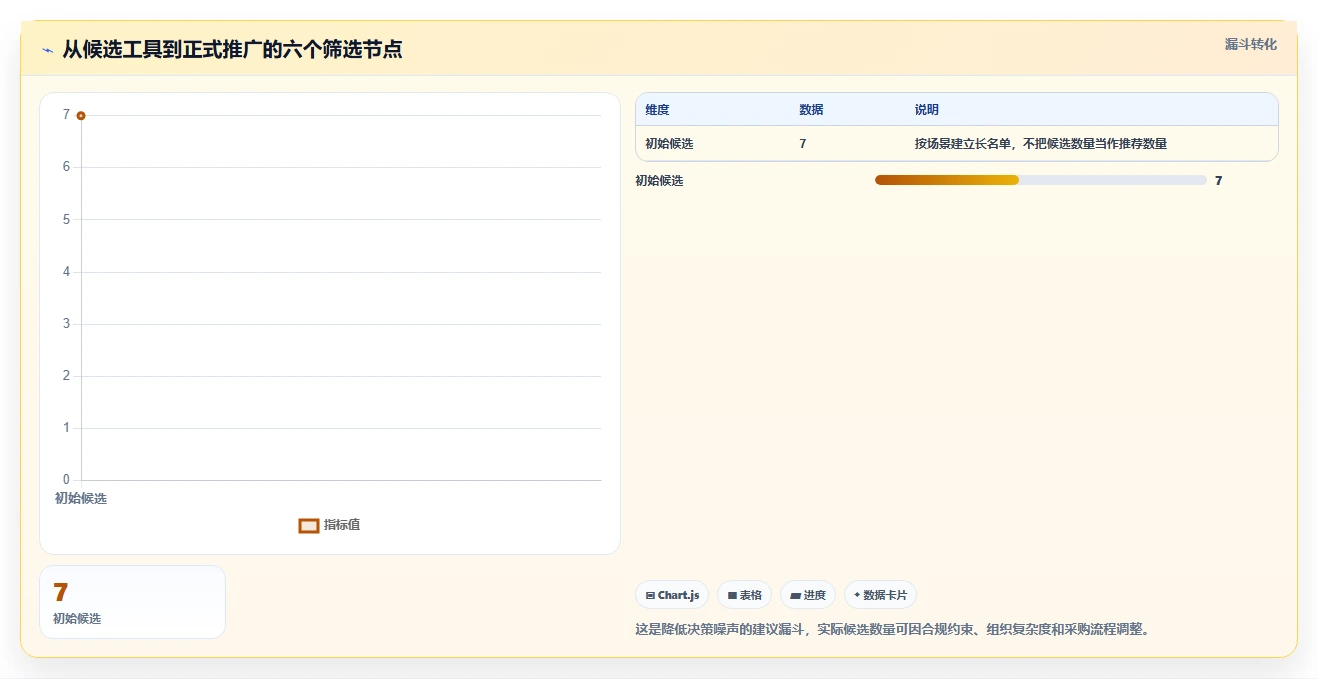Click the 漏斗转化 label in the header
Screen dimensions: 1318x679
(x=1251, y=44)
